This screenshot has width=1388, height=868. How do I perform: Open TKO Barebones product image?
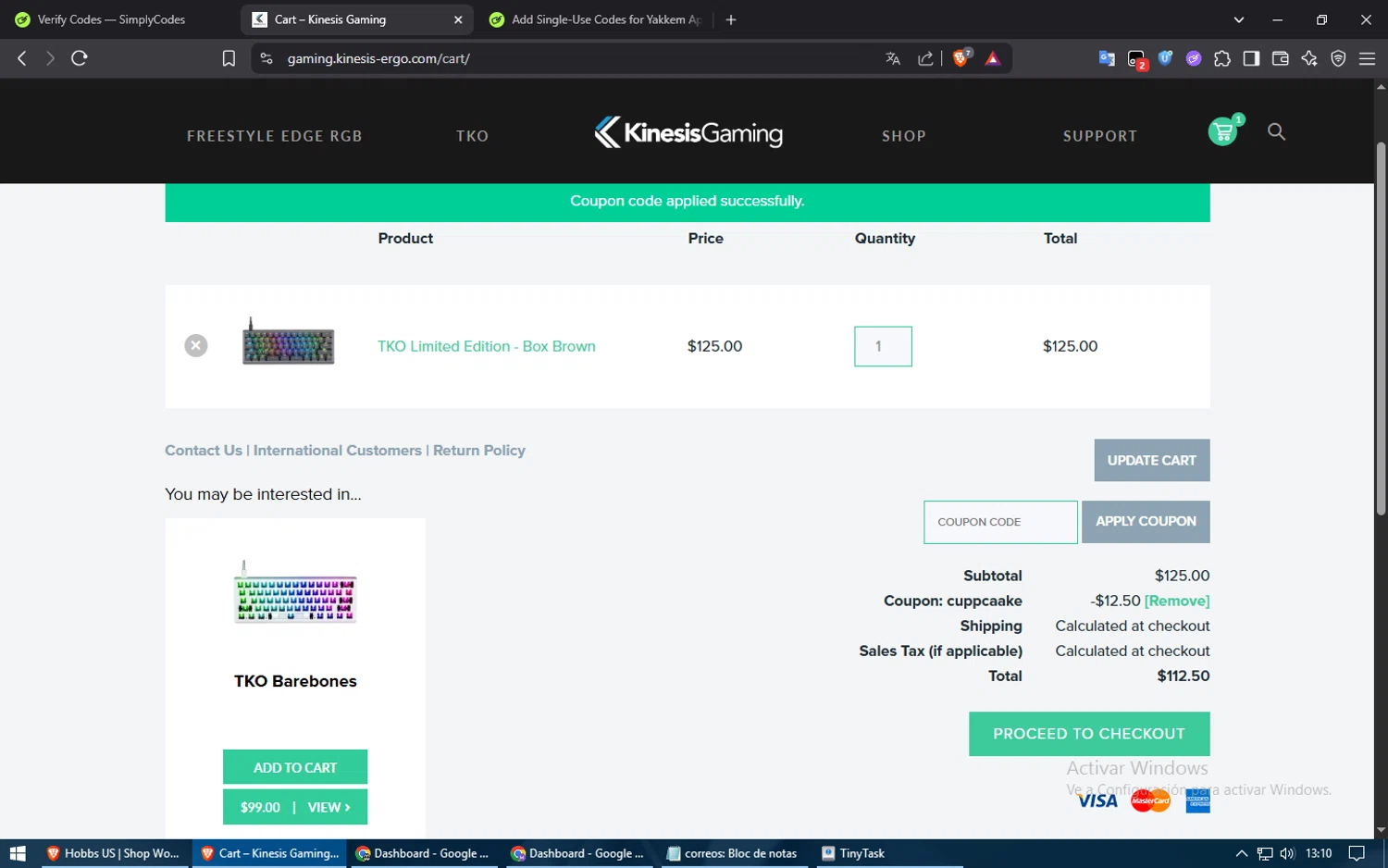[x=295, y=592]
